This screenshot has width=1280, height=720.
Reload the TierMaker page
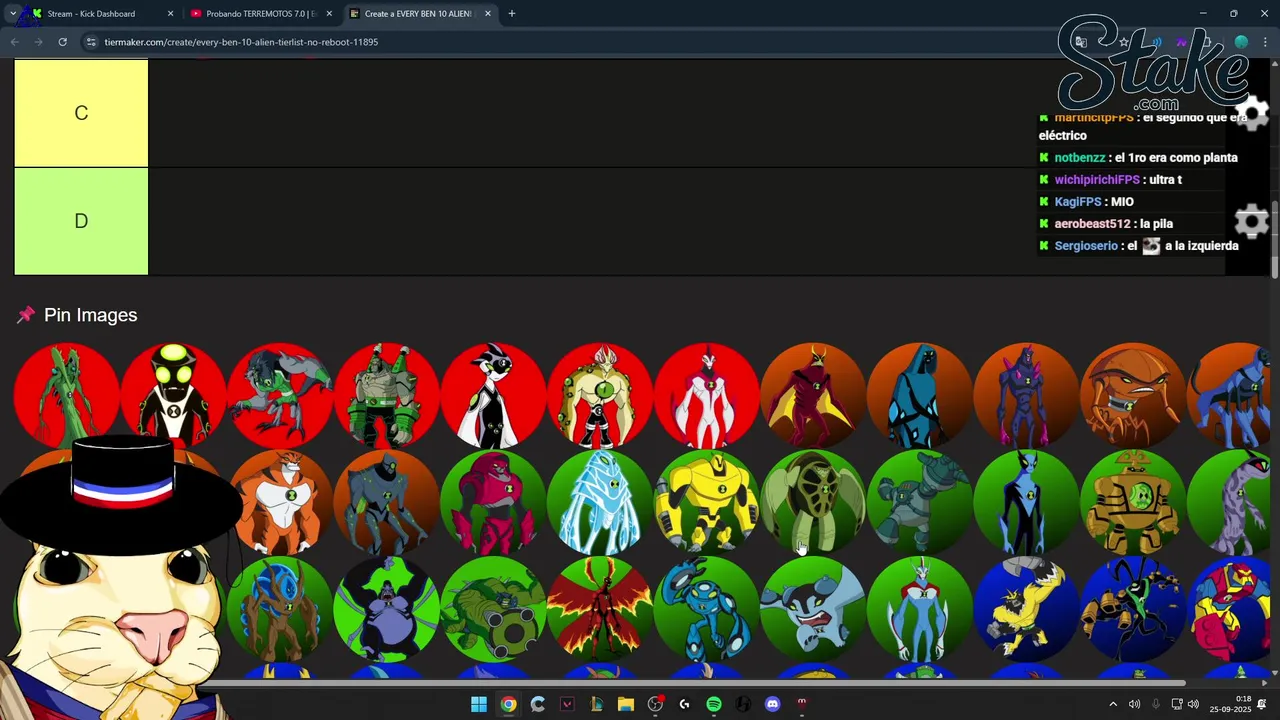pyautogui.click(x=62, y=42)
